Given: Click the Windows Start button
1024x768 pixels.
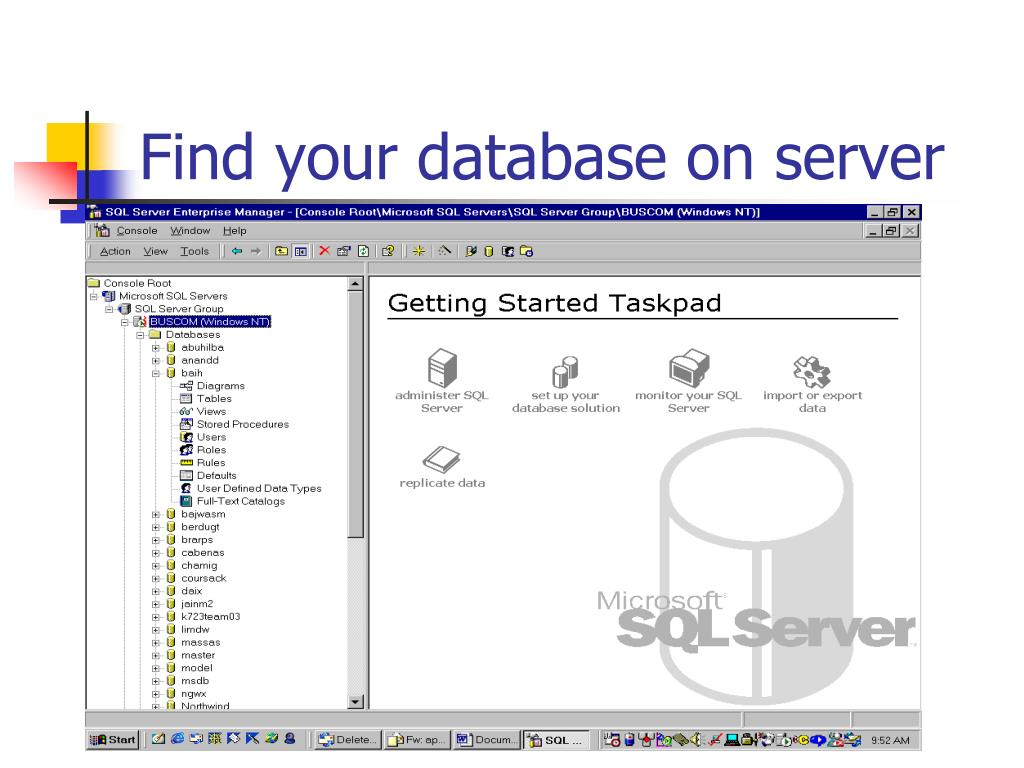Looking at the screenshot, I should tap(112, 739).
